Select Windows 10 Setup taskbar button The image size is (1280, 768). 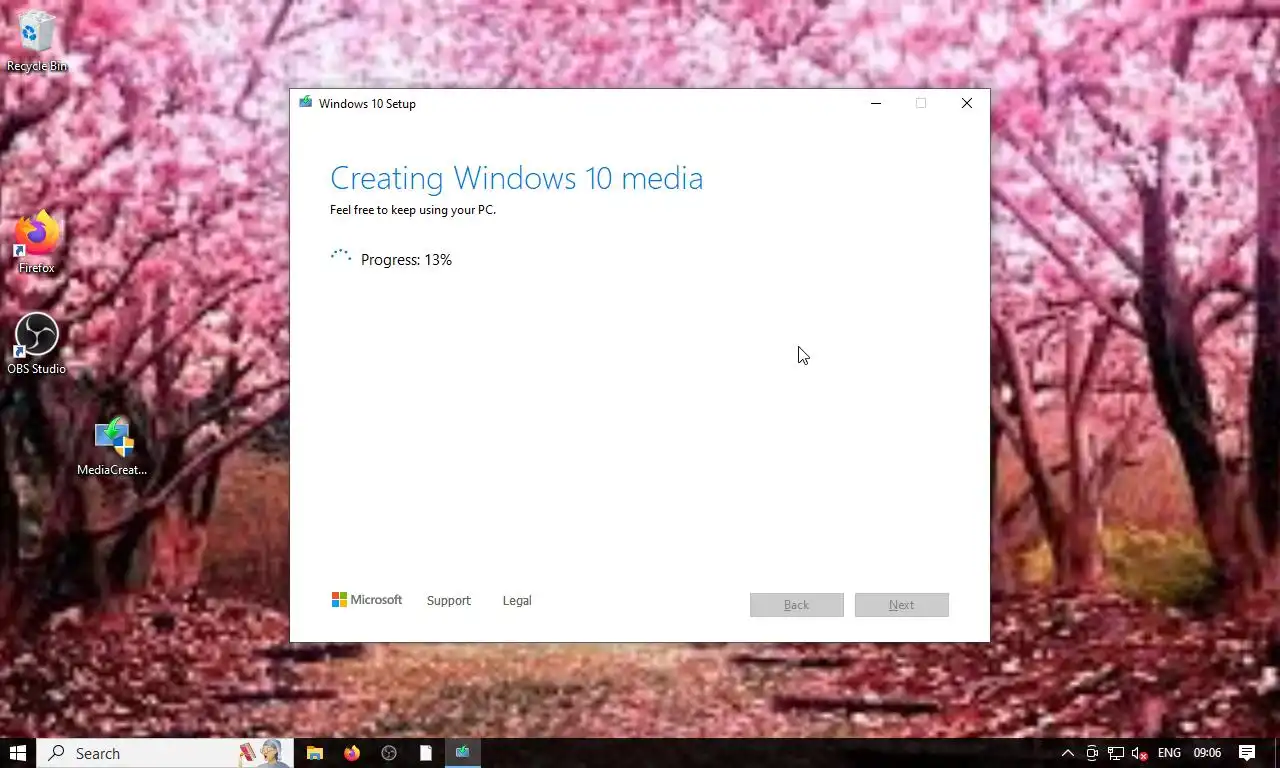pyautogui.click(x=462, y=753)
